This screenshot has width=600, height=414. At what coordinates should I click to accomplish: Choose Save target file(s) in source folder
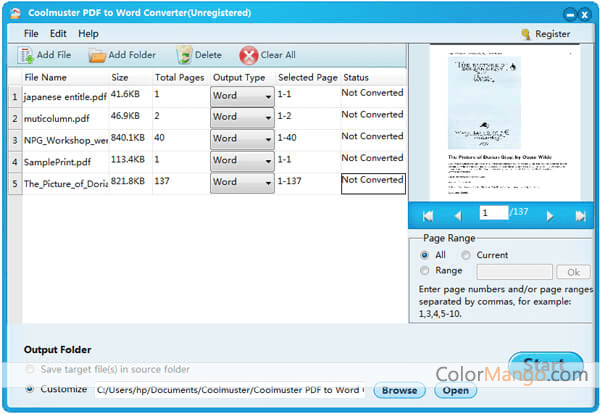pos(29,370)
